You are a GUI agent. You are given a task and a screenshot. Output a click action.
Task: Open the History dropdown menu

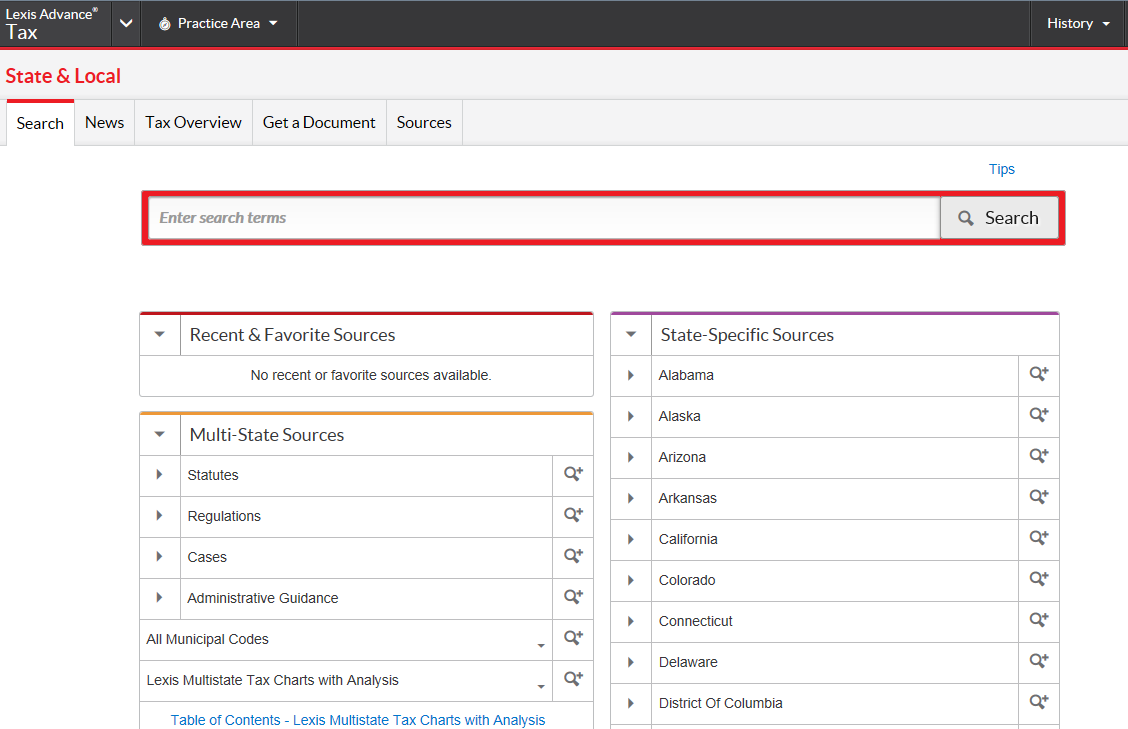(1078, 23)
